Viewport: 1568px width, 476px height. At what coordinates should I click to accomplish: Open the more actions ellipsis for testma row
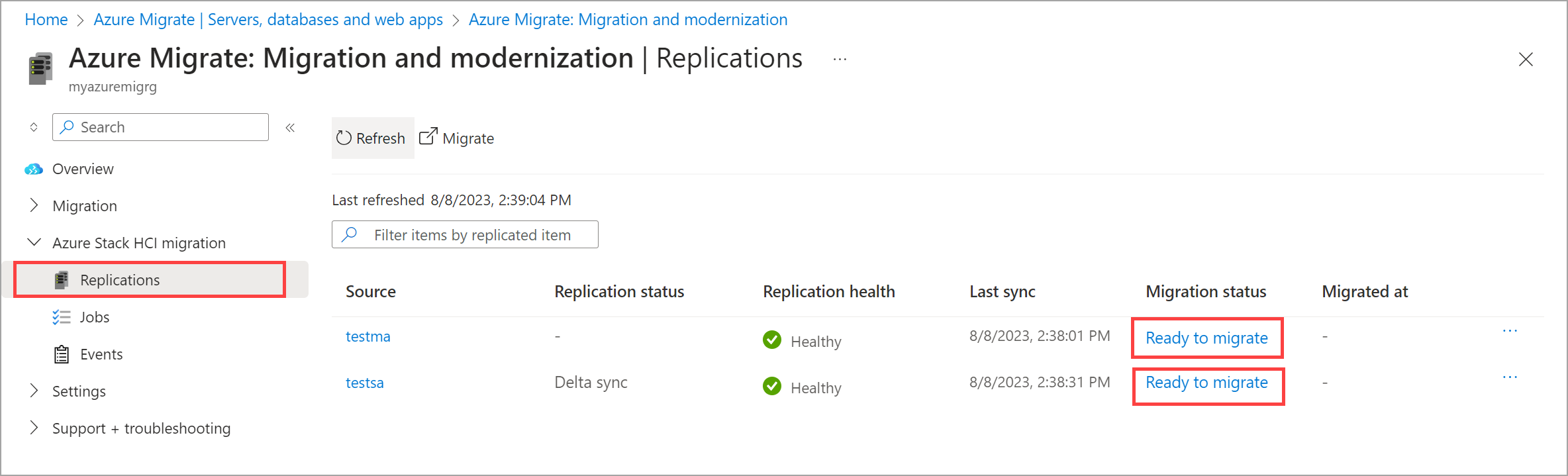1510,331
